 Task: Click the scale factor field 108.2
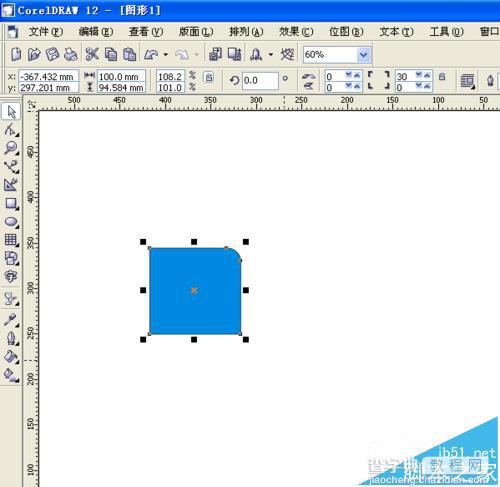click(170, 76)
